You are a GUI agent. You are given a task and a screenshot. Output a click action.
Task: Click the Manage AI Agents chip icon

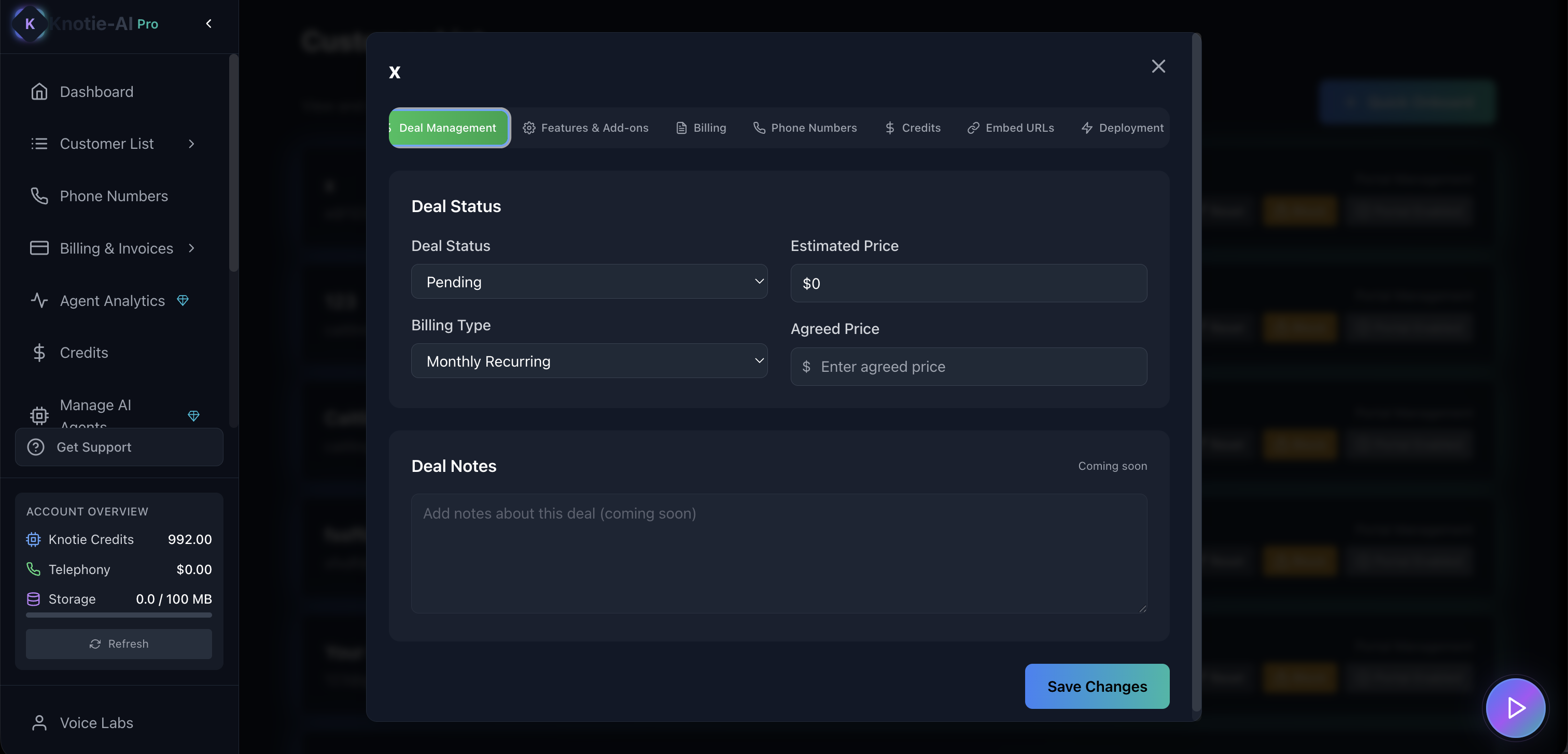click(39, 416)
